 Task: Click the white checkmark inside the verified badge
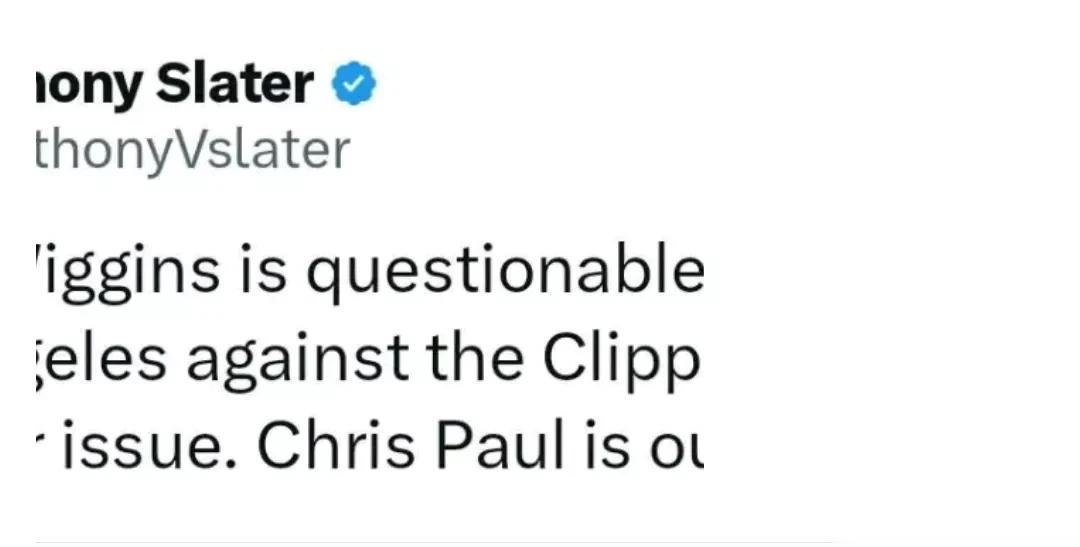(354, 84)
